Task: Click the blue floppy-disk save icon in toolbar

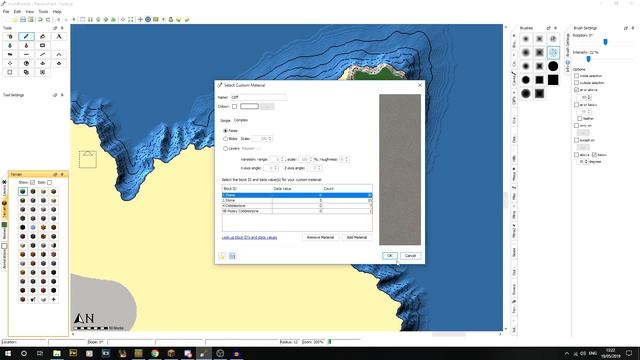Action: pos(23,19)
